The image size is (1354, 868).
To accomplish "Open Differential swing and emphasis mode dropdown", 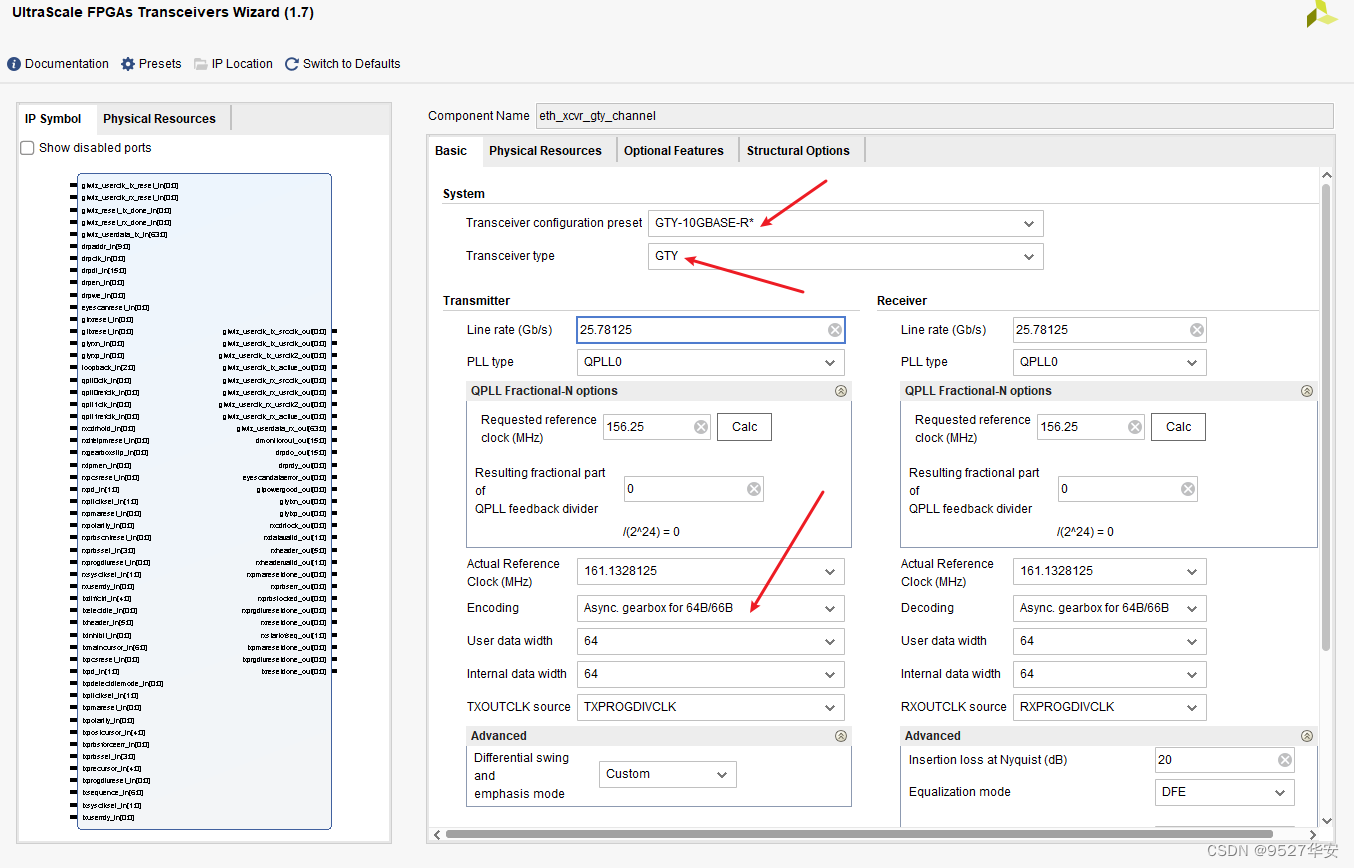I will 668,774.
